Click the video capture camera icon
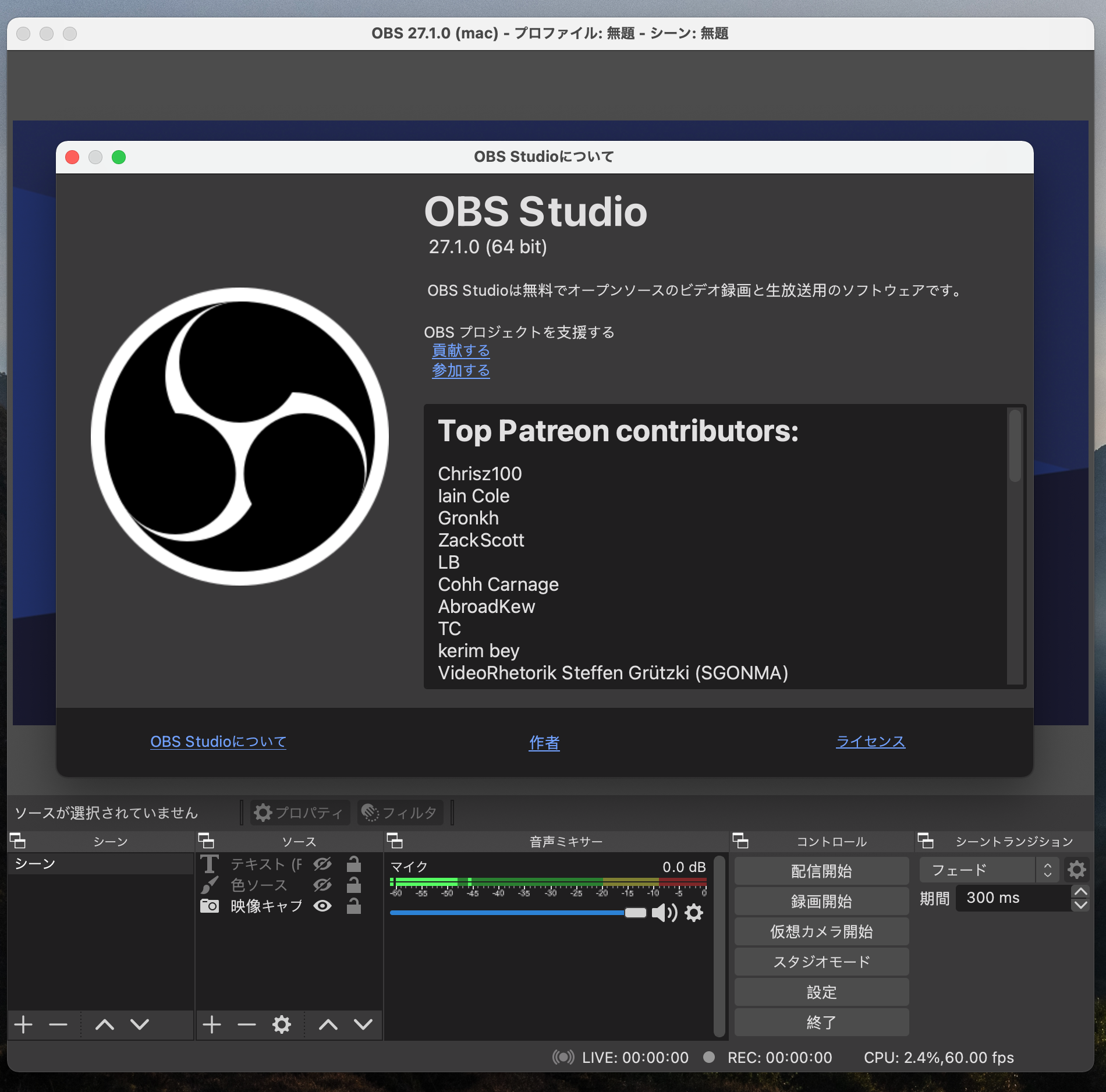Image resolution: width=1106 pixels, height=1092 pixels. tap(210, 906)
